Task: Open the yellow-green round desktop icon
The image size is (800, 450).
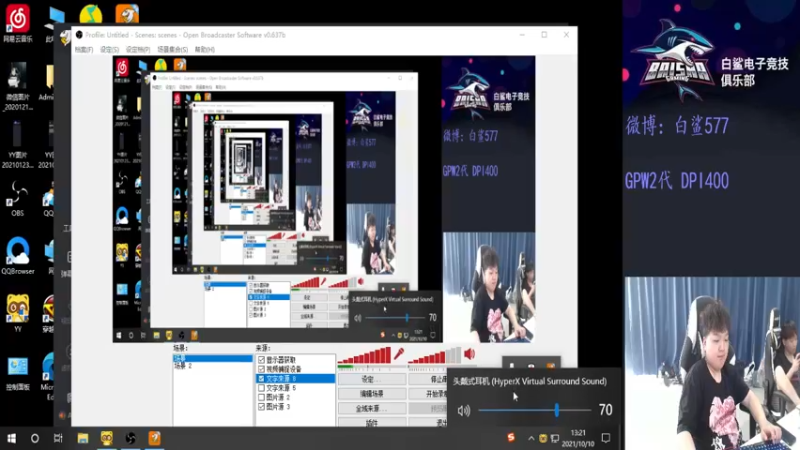Action: pyautogui.click(x=91, y=14)
